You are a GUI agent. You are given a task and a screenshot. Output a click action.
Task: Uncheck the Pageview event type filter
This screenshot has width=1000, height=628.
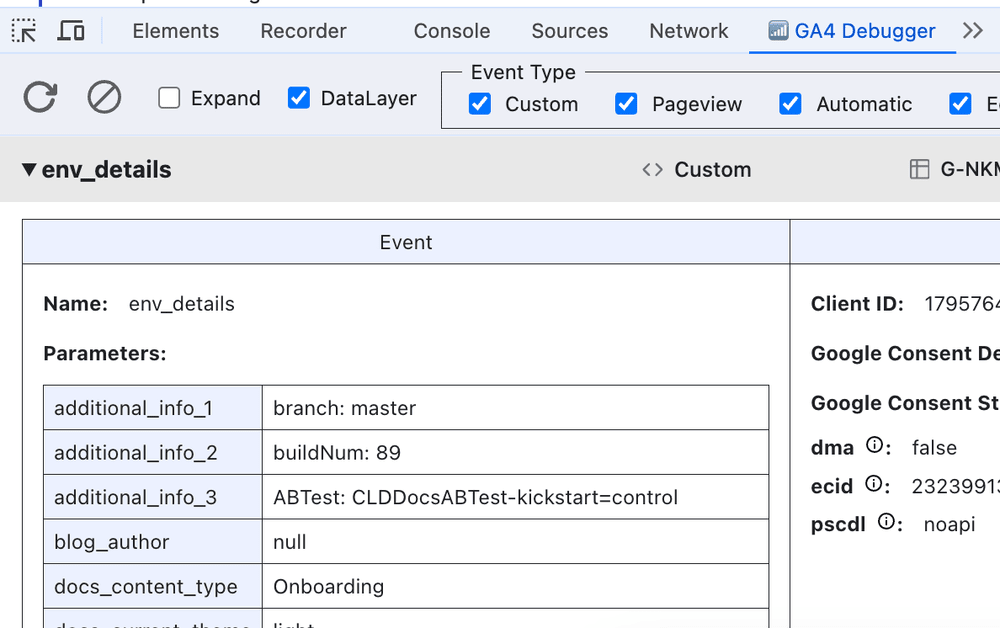[x=626, y=103]
